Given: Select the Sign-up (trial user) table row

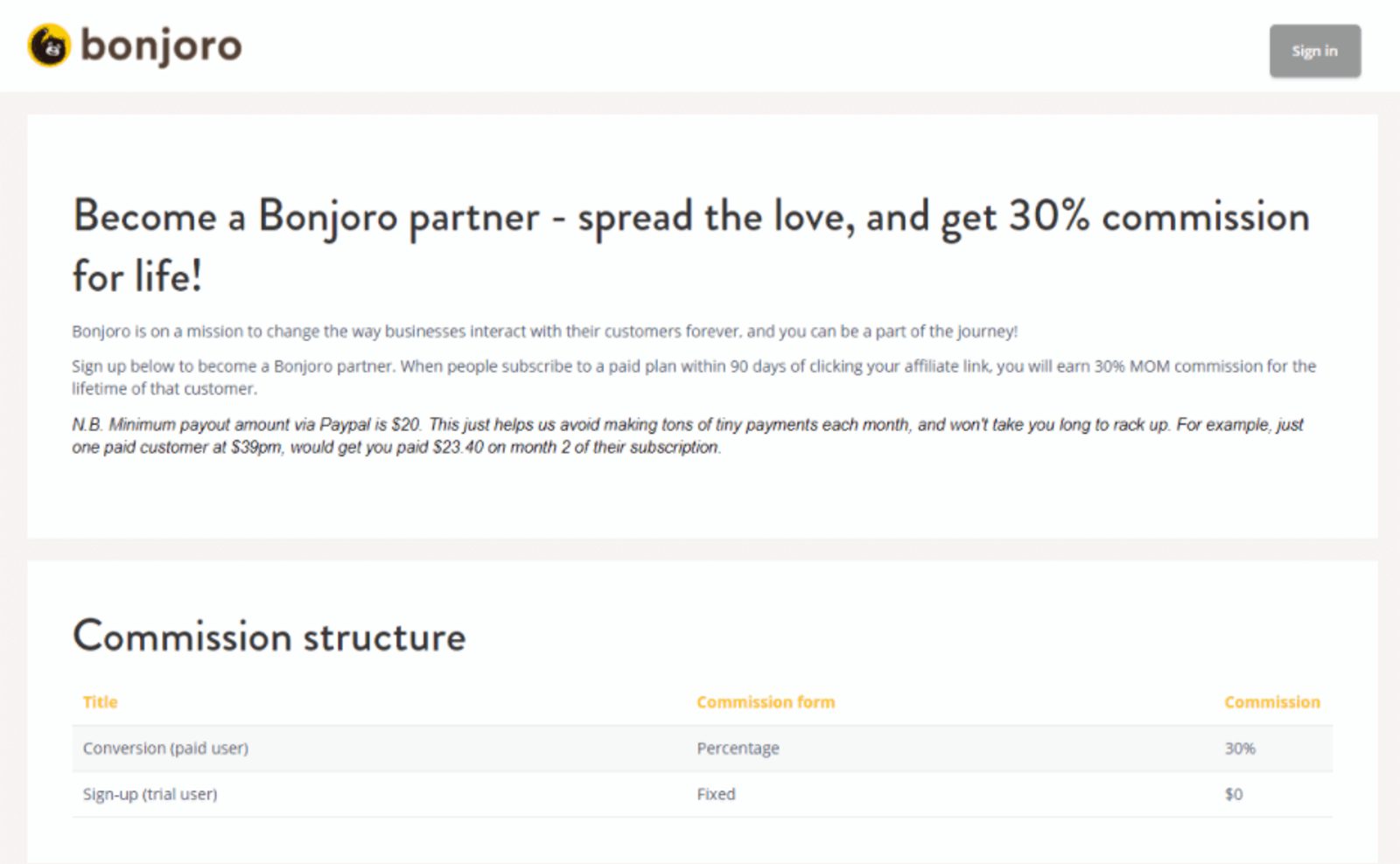Looking at the screenshot, I should [x=612, y=794].
